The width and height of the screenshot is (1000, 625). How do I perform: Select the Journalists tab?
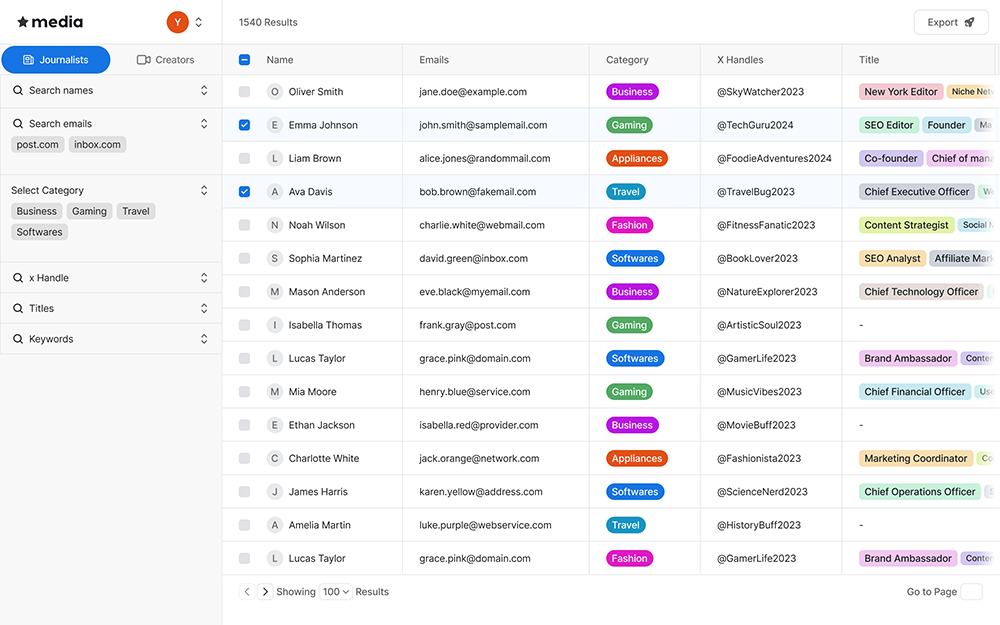[x=56, y=60]
